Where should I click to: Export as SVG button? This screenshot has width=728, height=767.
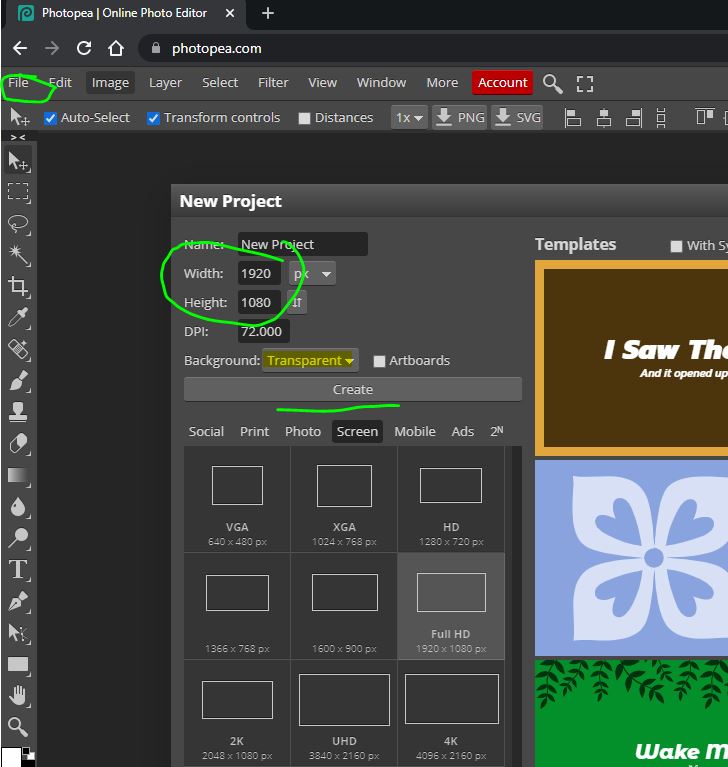click(517, 117)
